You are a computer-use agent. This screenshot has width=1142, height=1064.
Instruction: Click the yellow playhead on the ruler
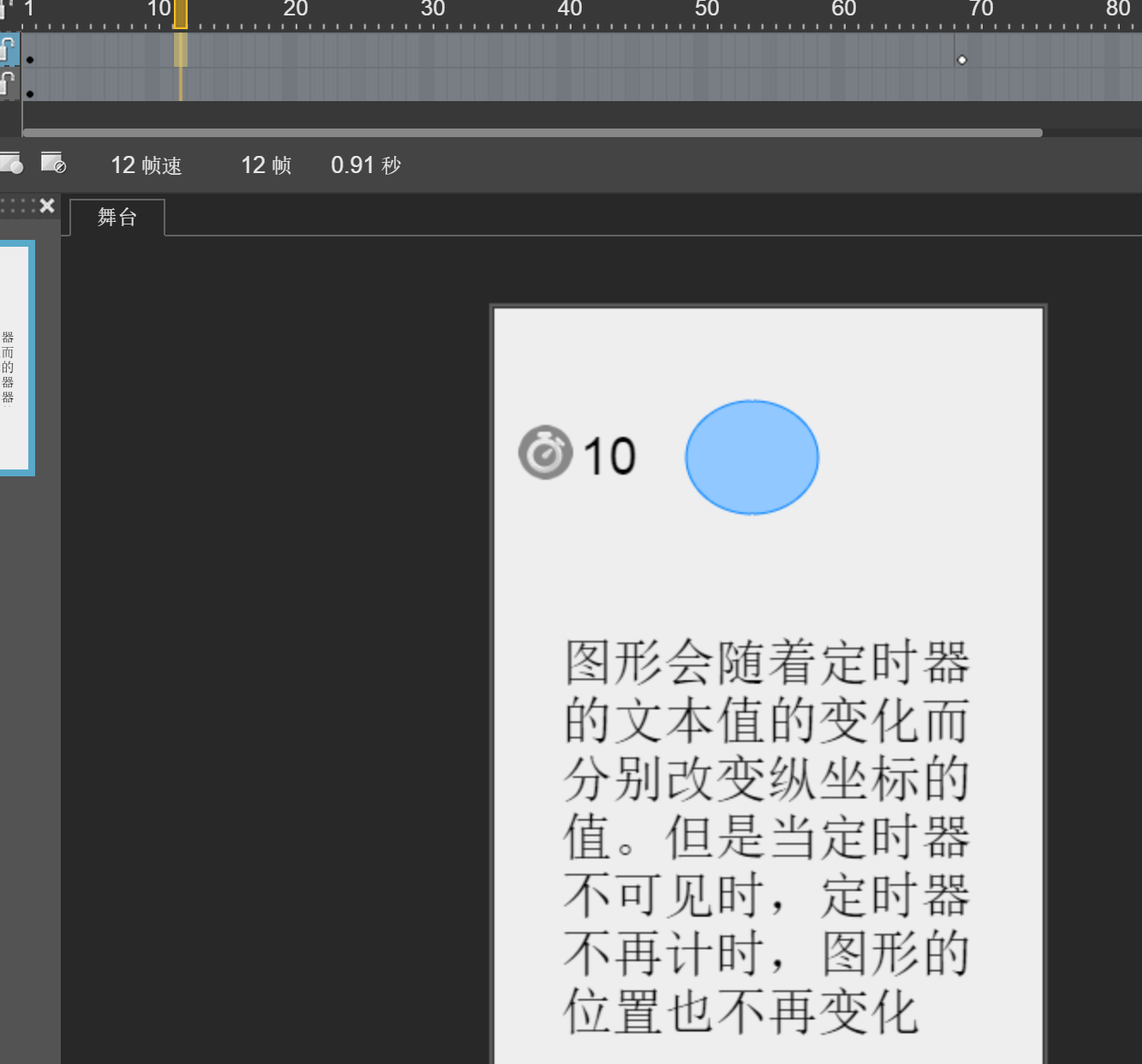pos(181,14)
